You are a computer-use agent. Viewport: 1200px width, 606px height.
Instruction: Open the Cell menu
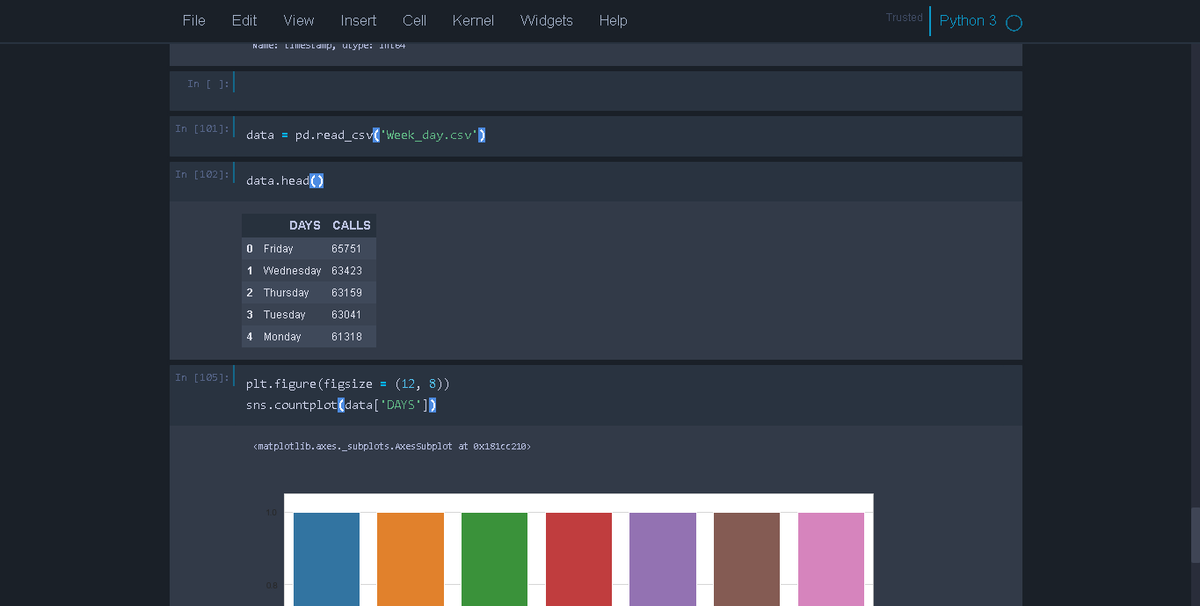(x=414, y=20)
